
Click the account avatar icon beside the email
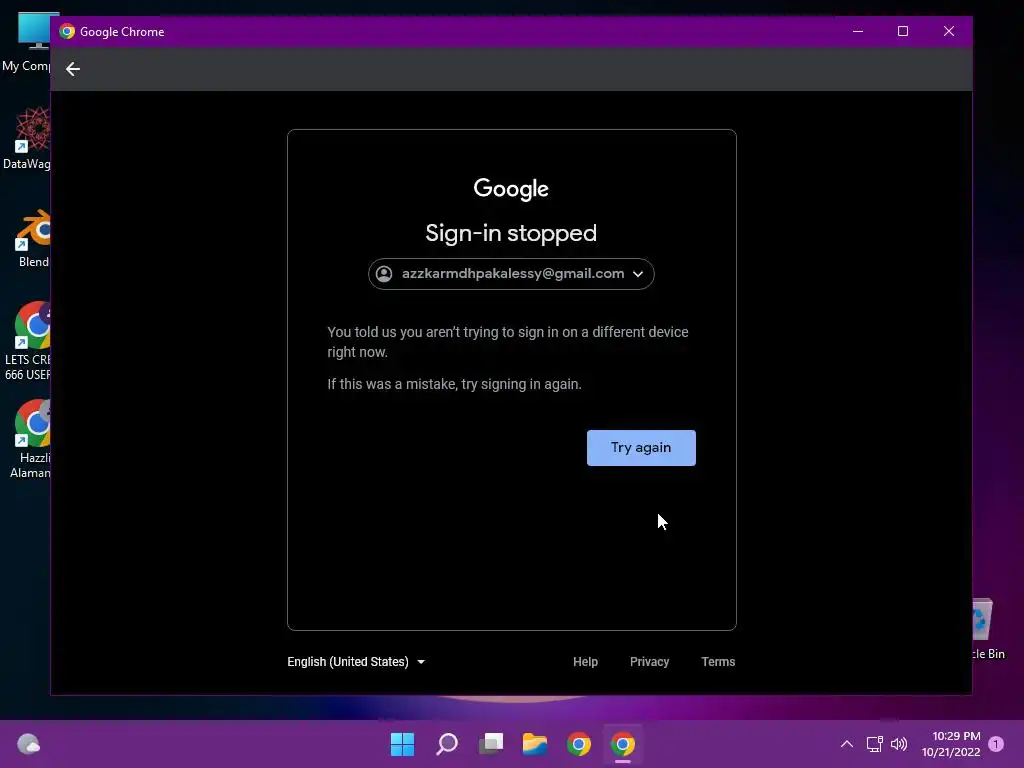click(x=384, y=274)
